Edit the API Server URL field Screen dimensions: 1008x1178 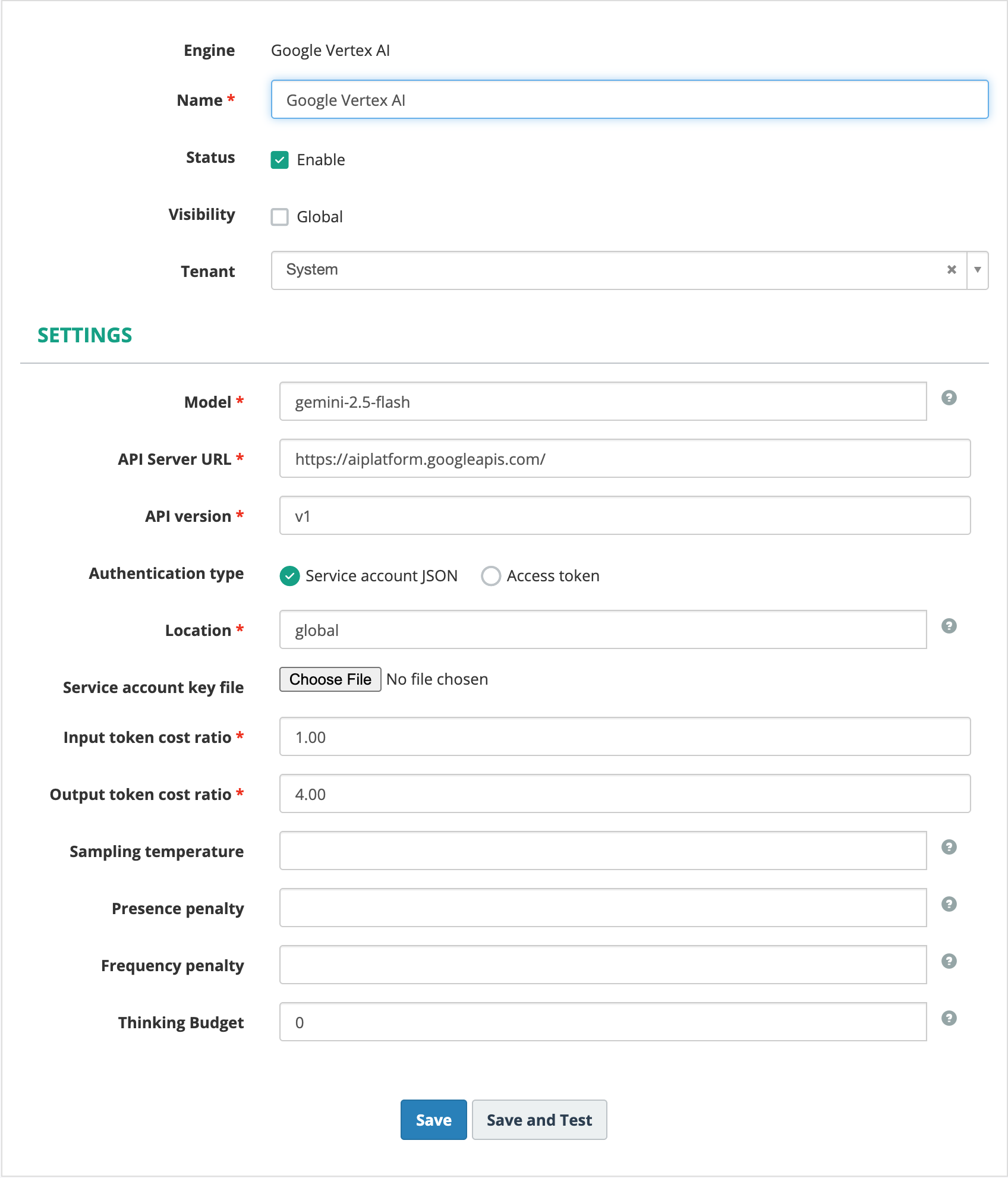[x=625, y=459]
